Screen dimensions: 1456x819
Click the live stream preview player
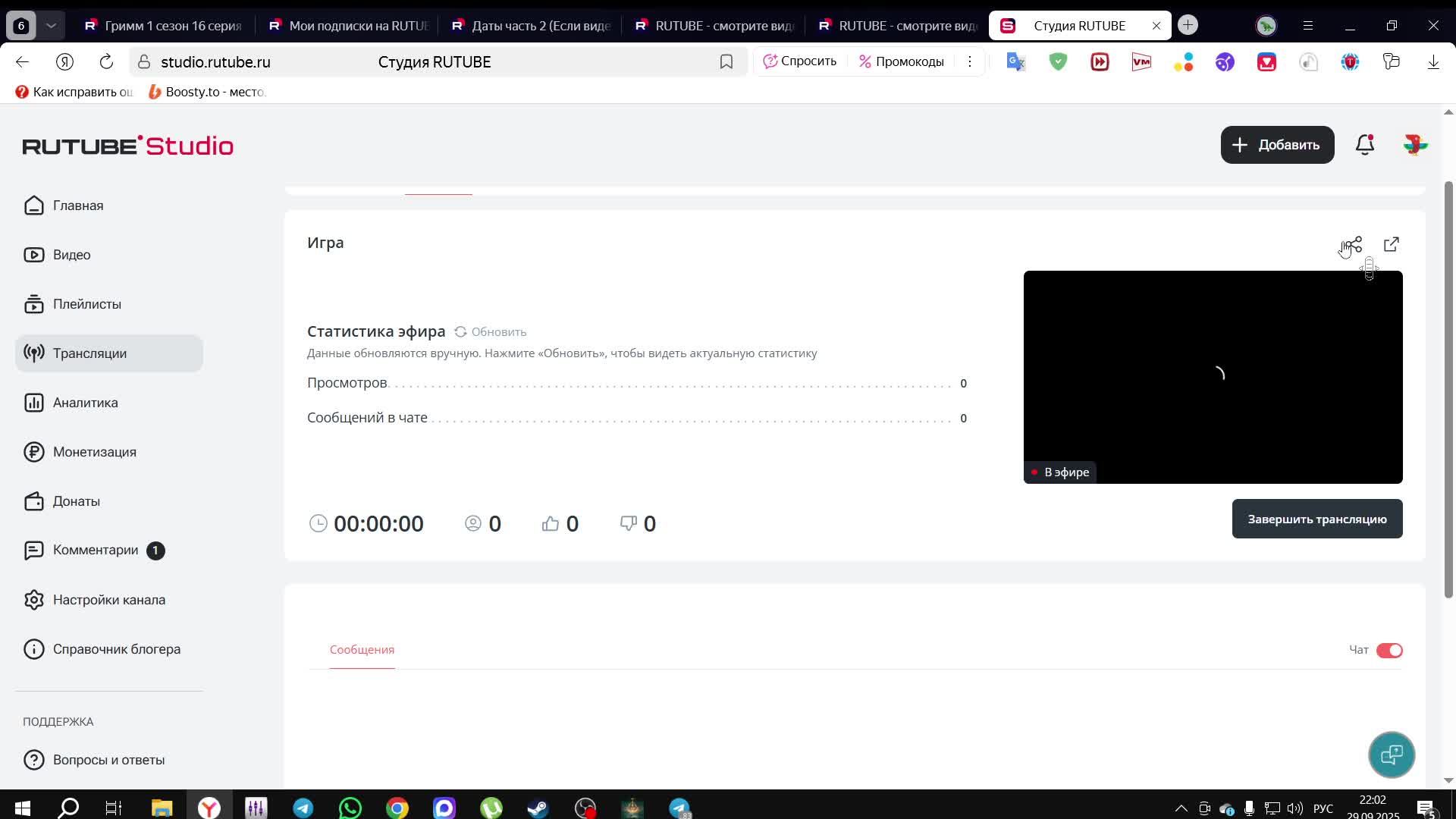coord(1213,377)
